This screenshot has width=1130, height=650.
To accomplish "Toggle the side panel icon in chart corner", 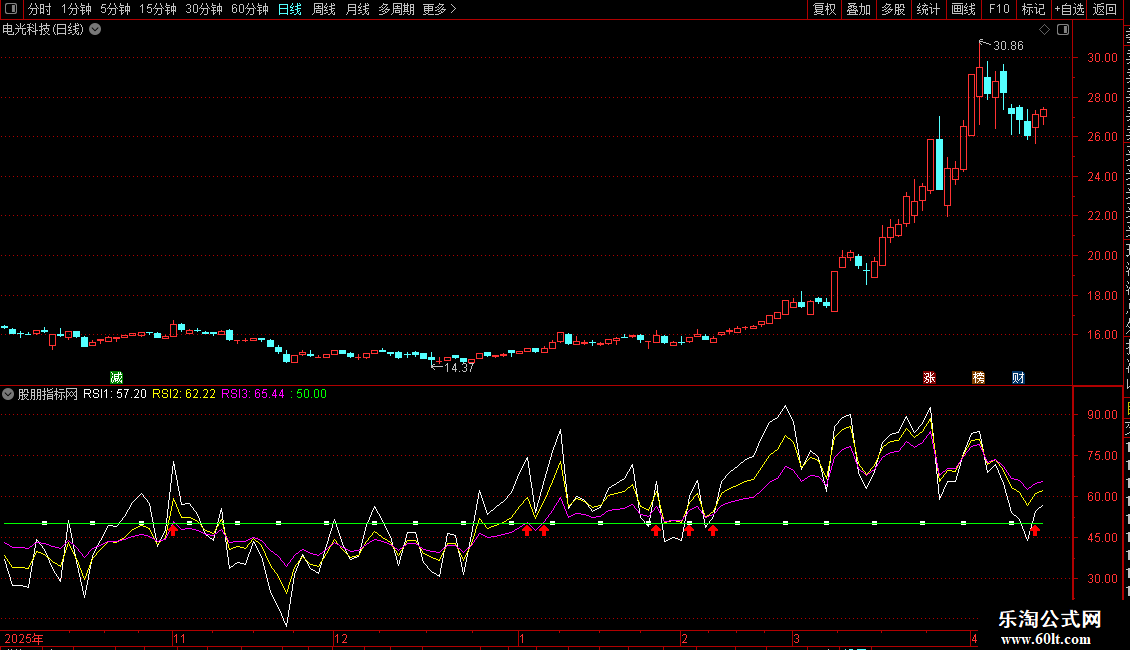I will tap(1063, 30).
